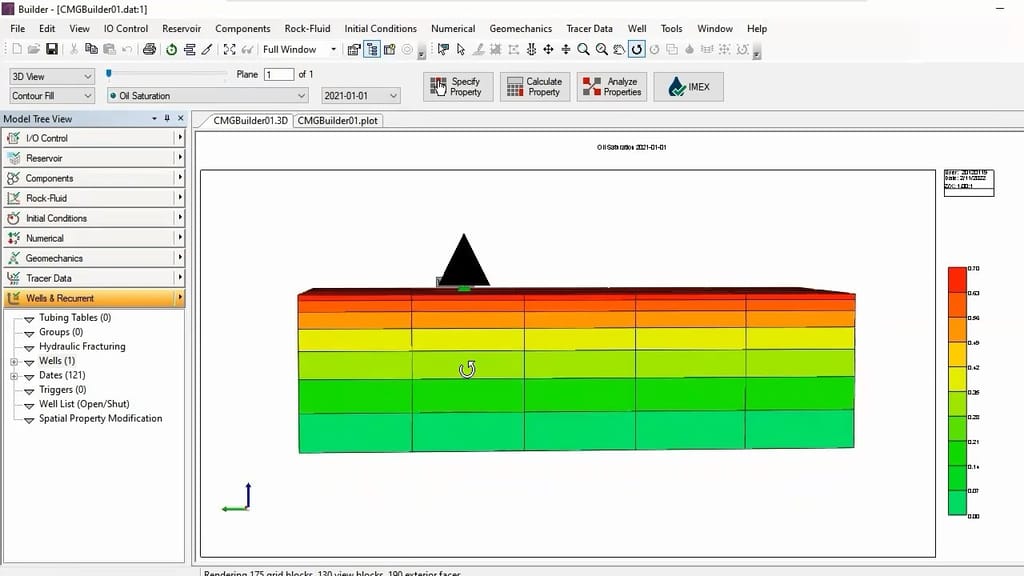Select the probe pointer with screen icon

443,50
